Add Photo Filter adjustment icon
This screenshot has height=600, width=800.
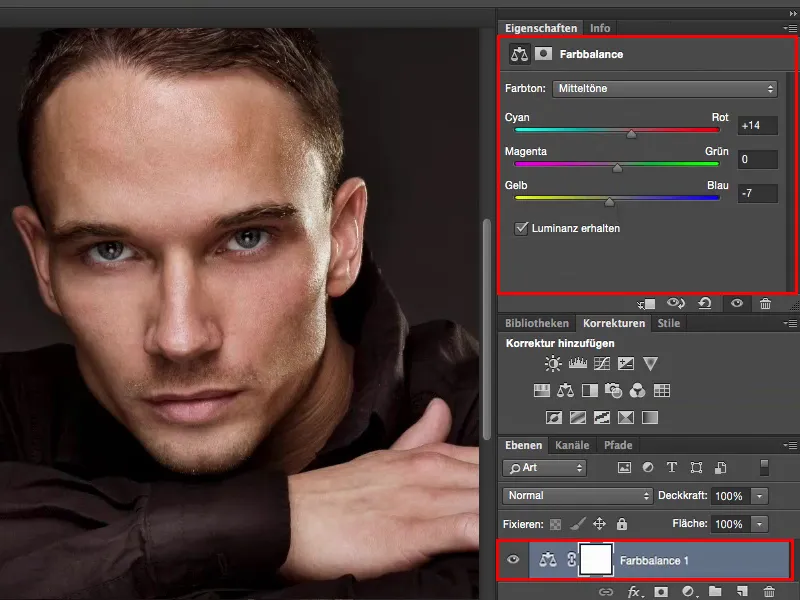(x=613, y=391)
